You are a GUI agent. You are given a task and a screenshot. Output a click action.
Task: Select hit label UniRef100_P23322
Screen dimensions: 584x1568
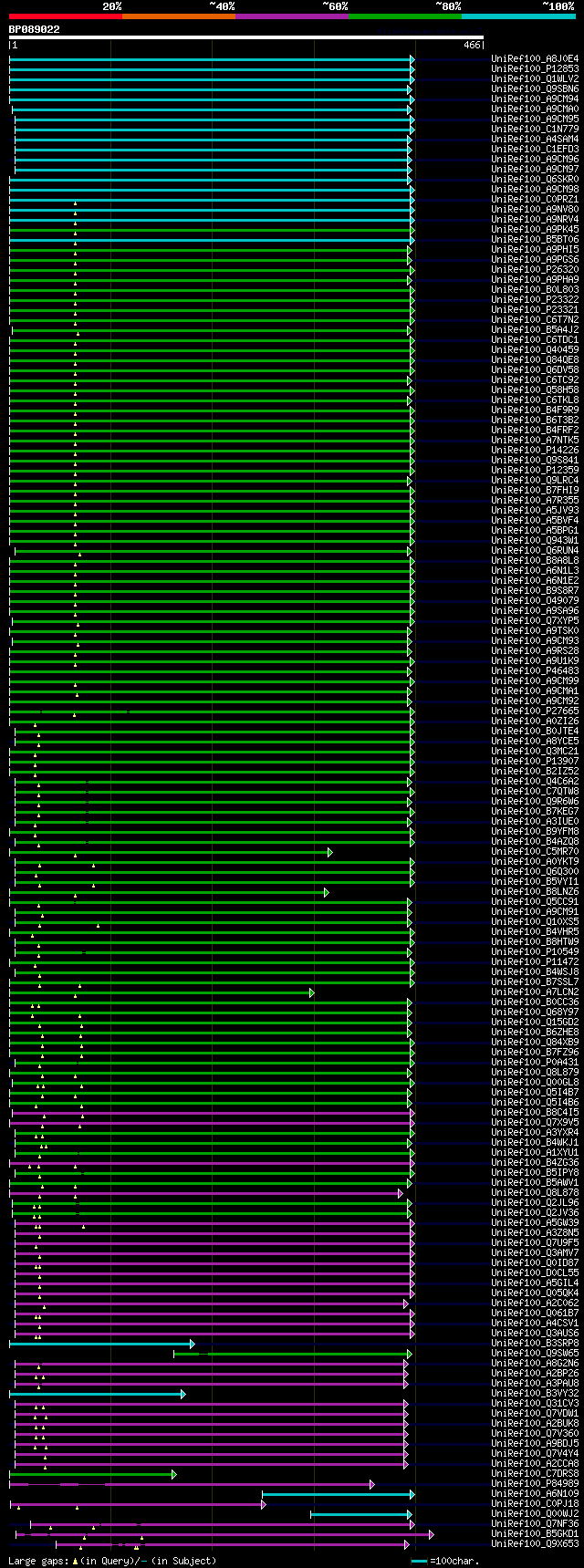[x=535, y=299]
